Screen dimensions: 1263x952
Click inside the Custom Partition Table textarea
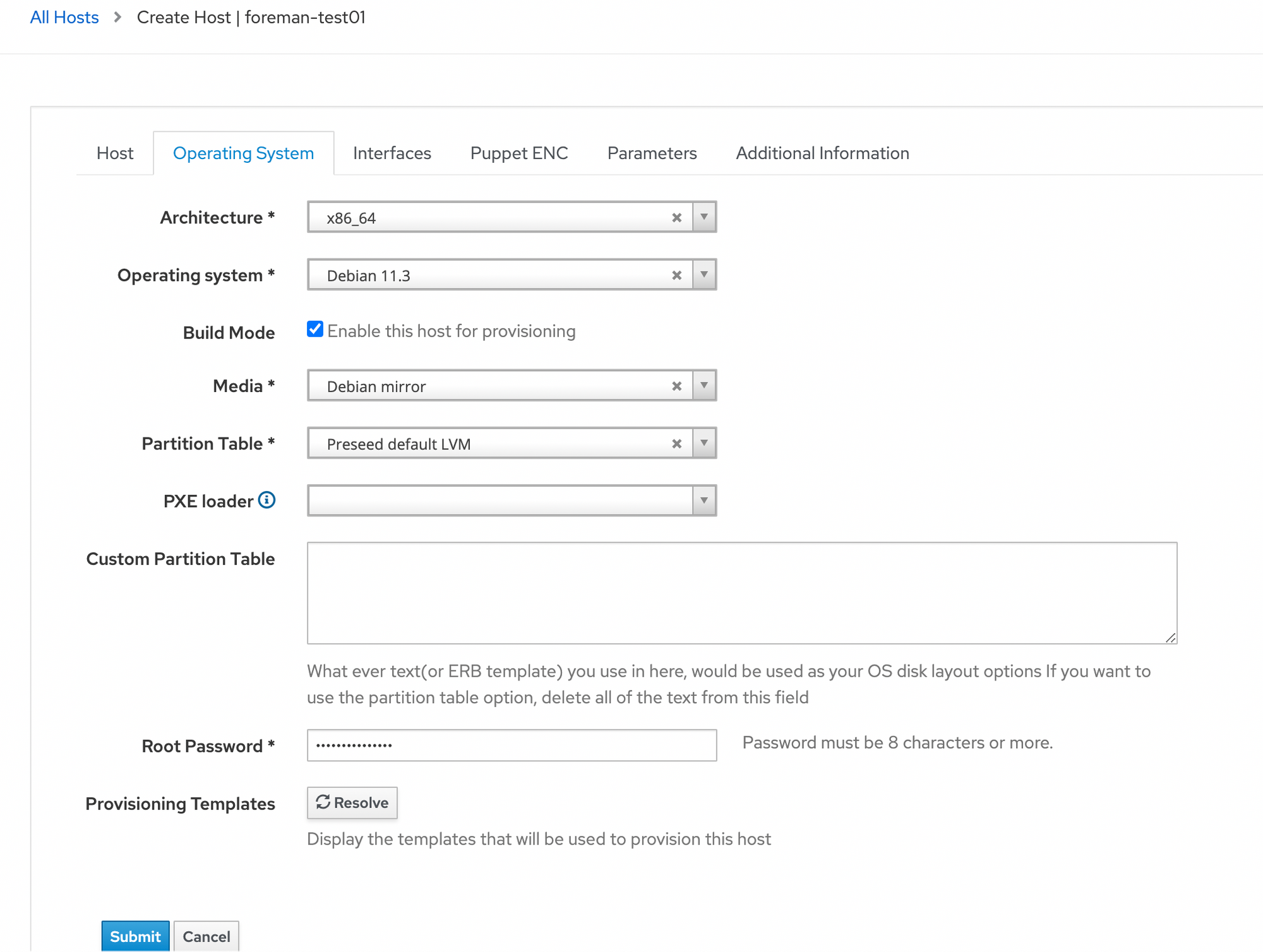(x=741, y=593)
